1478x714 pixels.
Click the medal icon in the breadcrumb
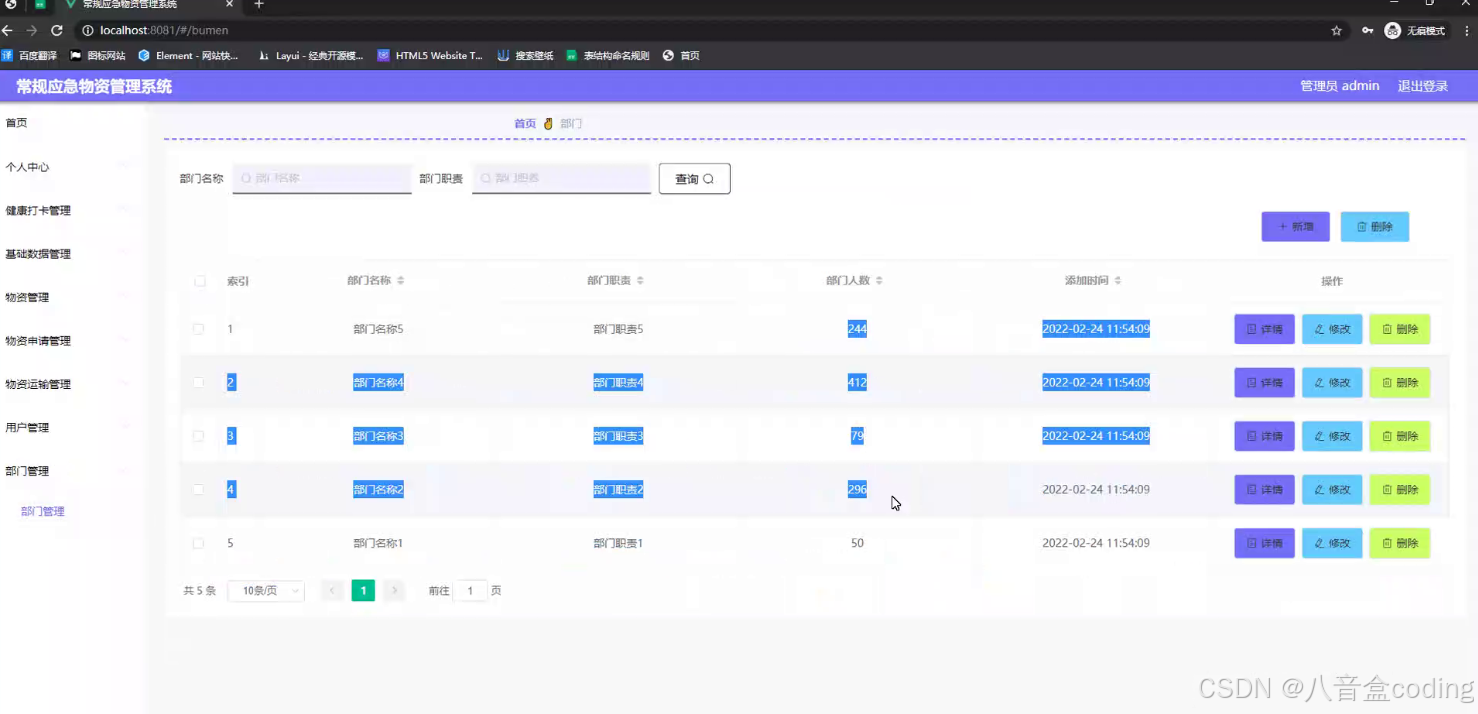click(547, 123)
